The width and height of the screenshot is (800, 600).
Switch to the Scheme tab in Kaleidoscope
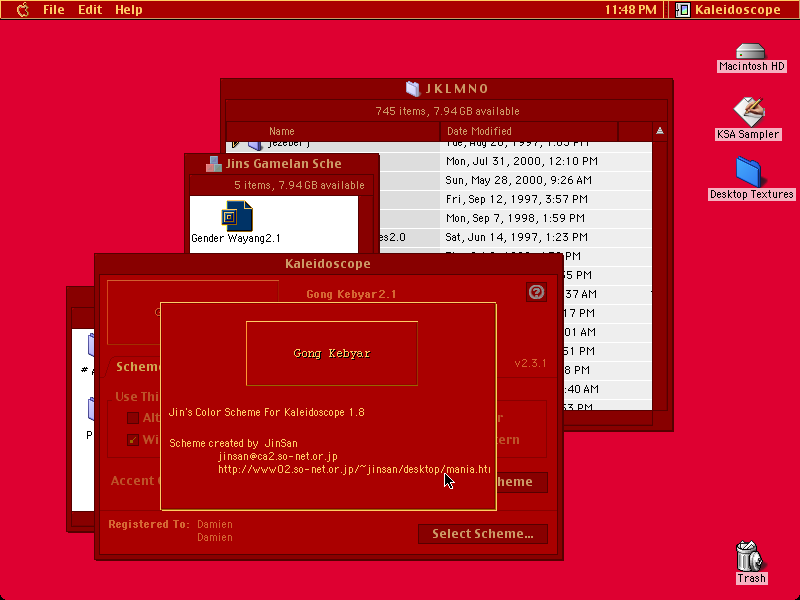[x=138, y=367]
